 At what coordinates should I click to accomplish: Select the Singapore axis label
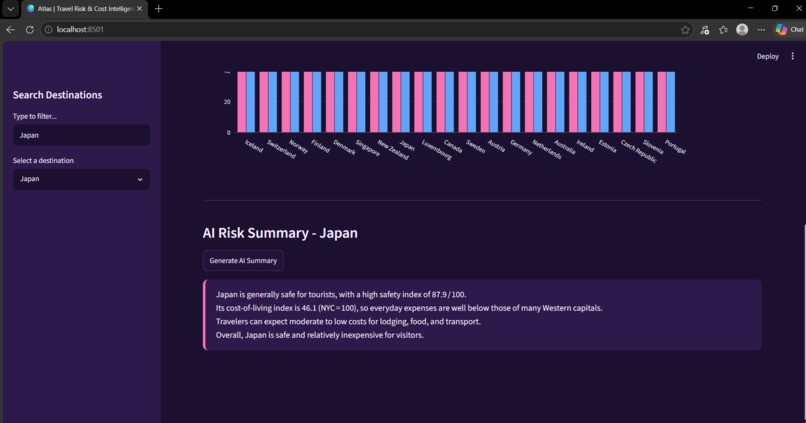368,148
